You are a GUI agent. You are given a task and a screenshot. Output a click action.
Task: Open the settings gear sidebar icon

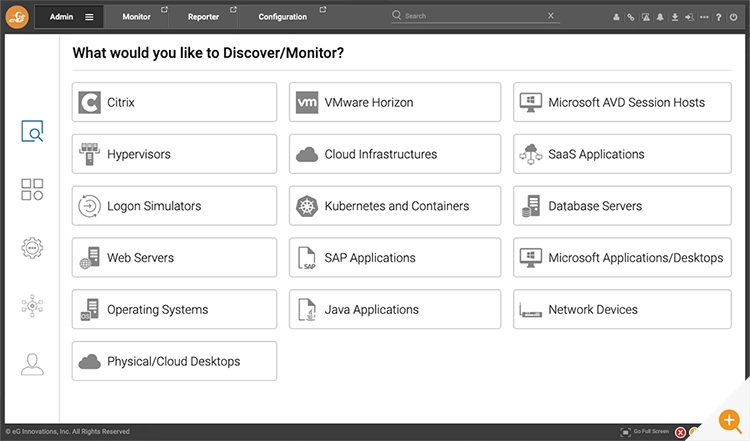32,248
